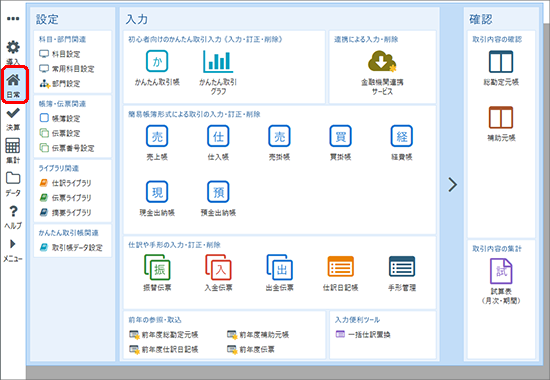The height and width of the screenshot is (380, 550).
Task: Open 科目設定 in settings
Action: click(60, 54)
